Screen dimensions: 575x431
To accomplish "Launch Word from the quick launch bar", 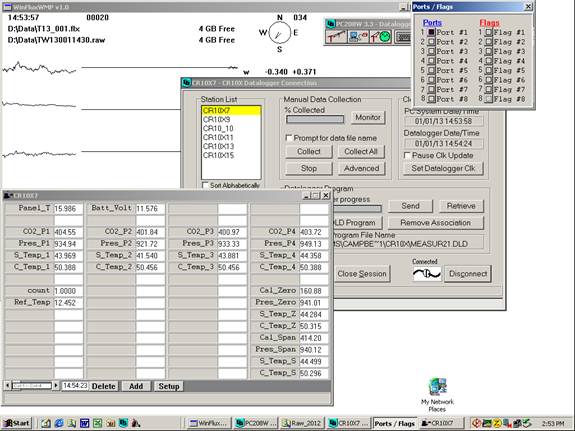I will click(x=84, y=423).
